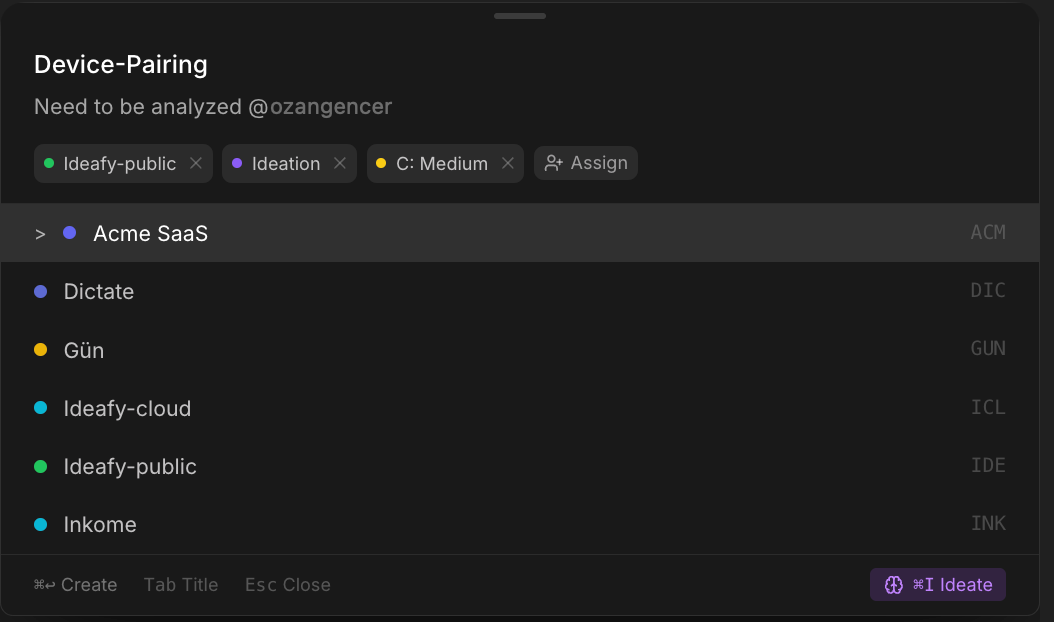Click the Create shortcut hint
This screenshot has width=1054, height=622.
tap(76, 585)
